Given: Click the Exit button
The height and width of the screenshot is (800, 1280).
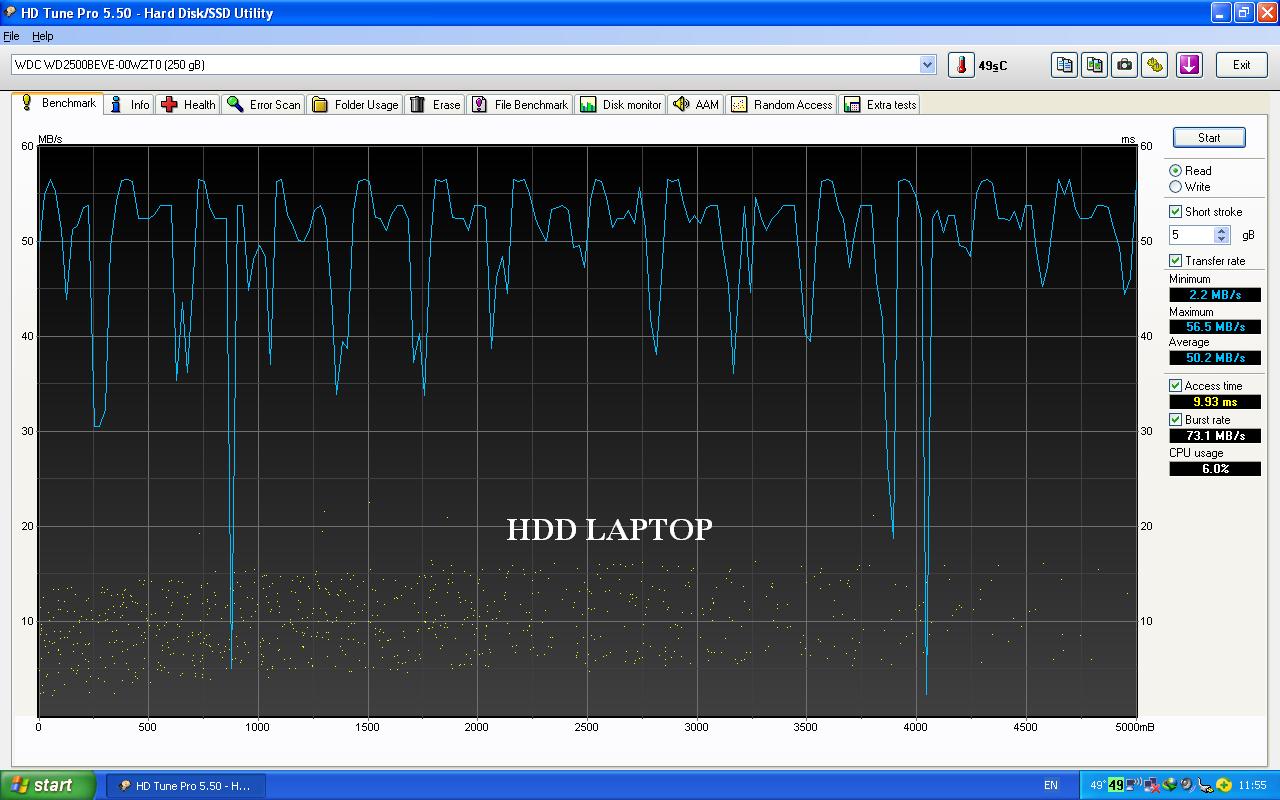Looking at the screenshot, I should 1241,65.
